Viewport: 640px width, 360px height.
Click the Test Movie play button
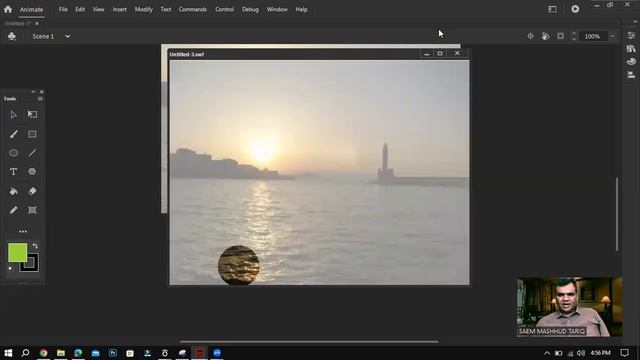coord(575,9)
